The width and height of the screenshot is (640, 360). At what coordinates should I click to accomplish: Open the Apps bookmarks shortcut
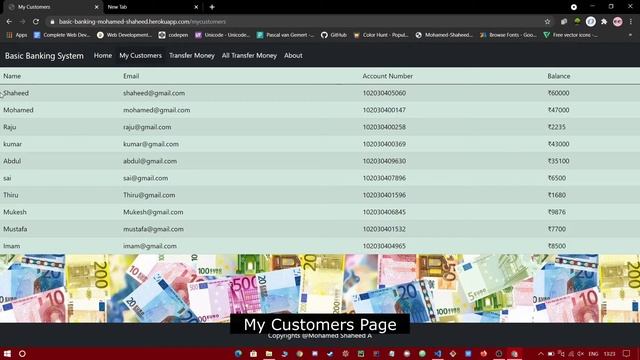(17, 35)
